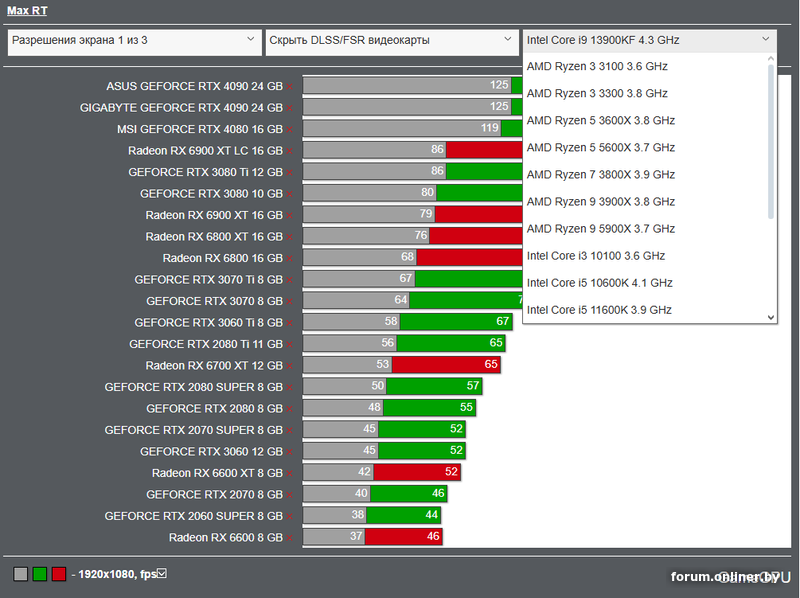Remove Radeon RX 6900 XT LC from the chart
Screen dimensions: 800x598
(x=289, y=151)
